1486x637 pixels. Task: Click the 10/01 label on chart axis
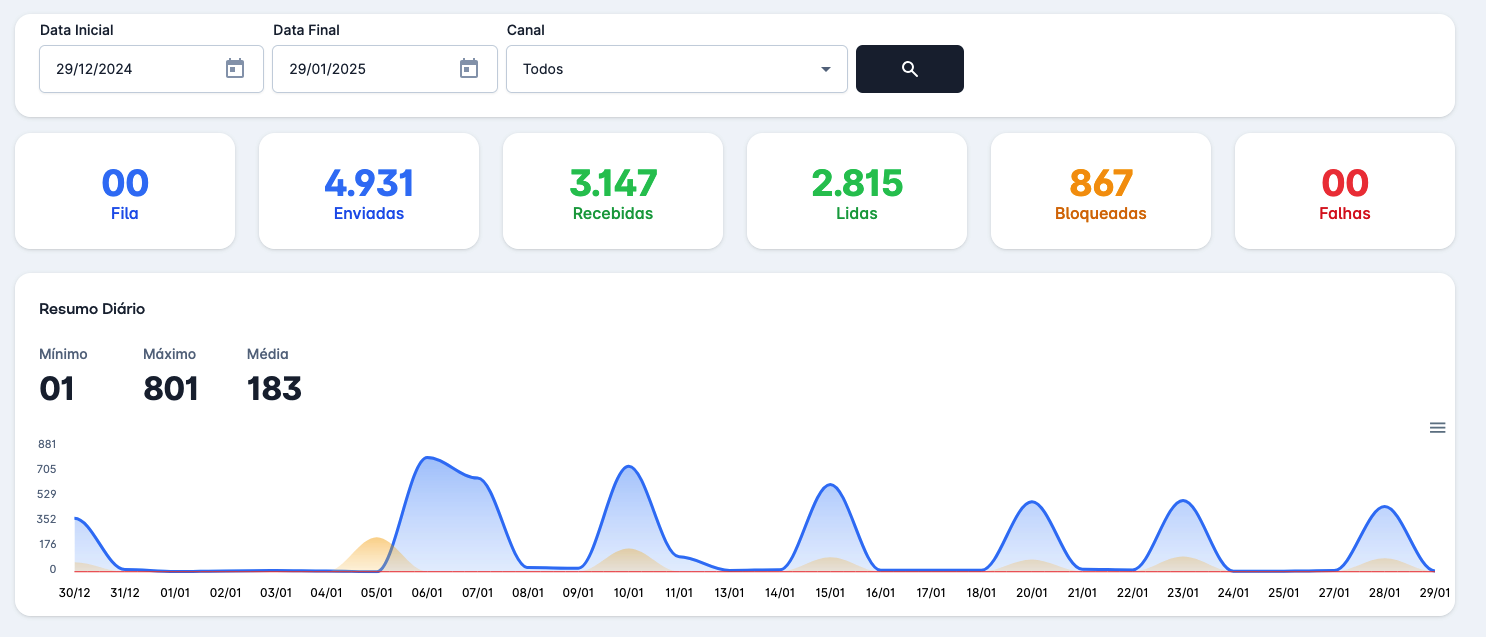coord(628,593)
